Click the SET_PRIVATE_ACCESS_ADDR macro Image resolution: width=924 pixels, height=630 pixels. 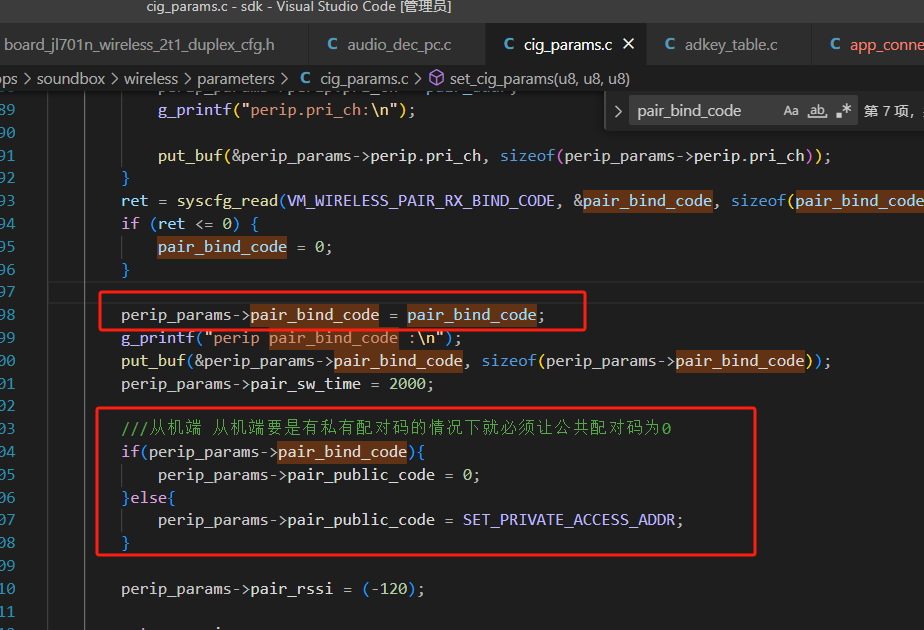[569, 520]
